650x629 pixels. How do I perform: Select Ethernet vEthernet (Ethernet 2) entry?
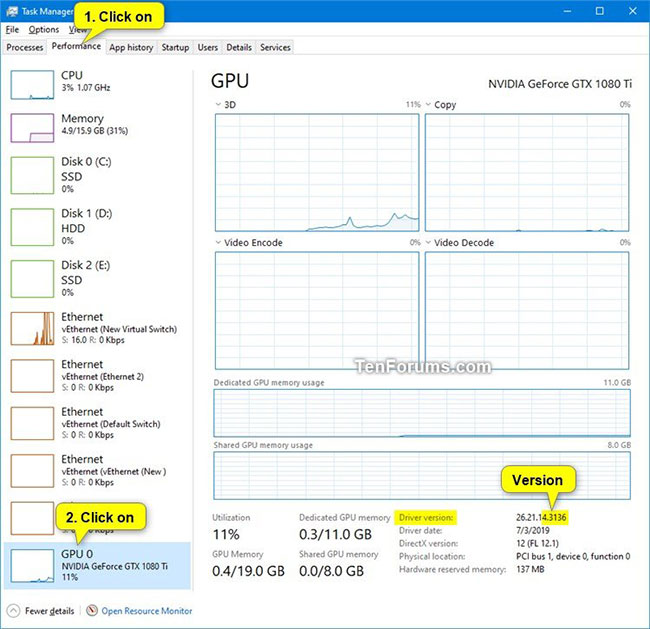tap(97, 376)
